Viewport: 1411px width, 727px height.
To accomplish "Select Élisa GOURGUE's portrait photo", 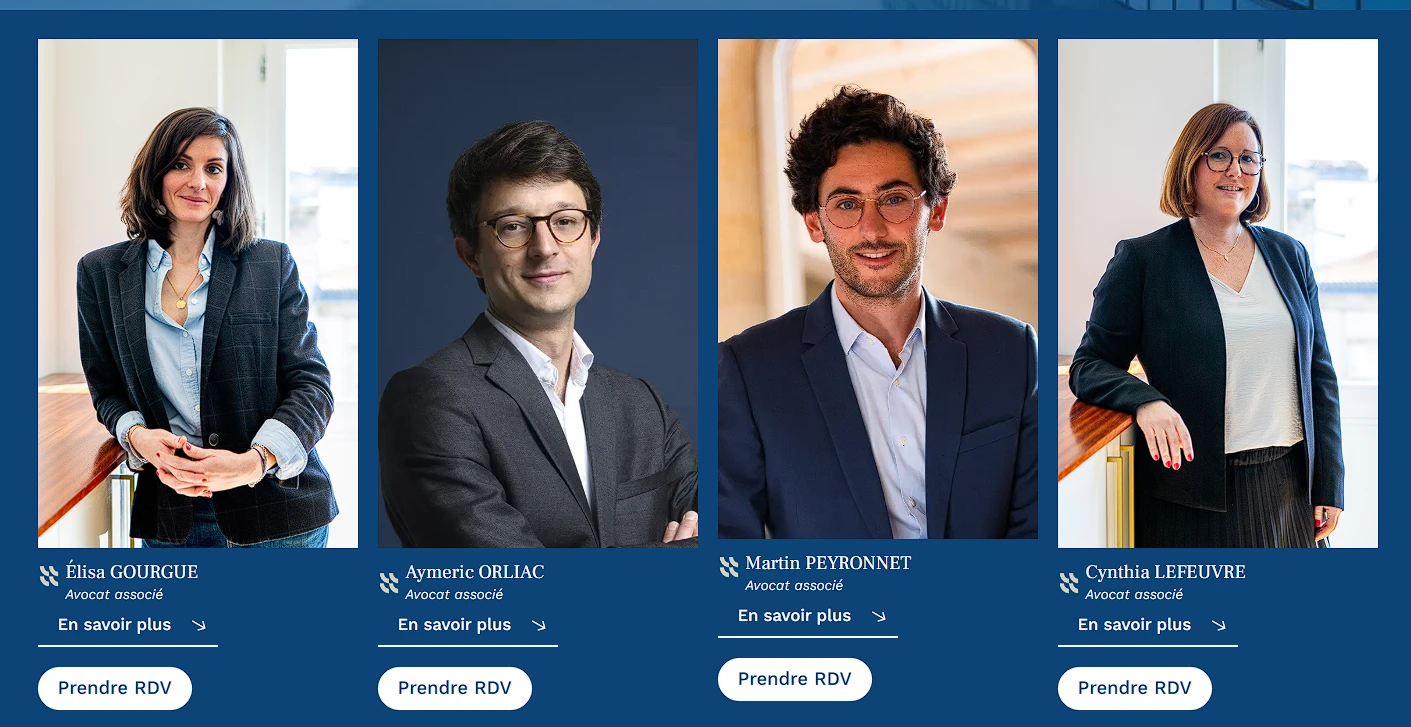I will (x=198, y=293).
